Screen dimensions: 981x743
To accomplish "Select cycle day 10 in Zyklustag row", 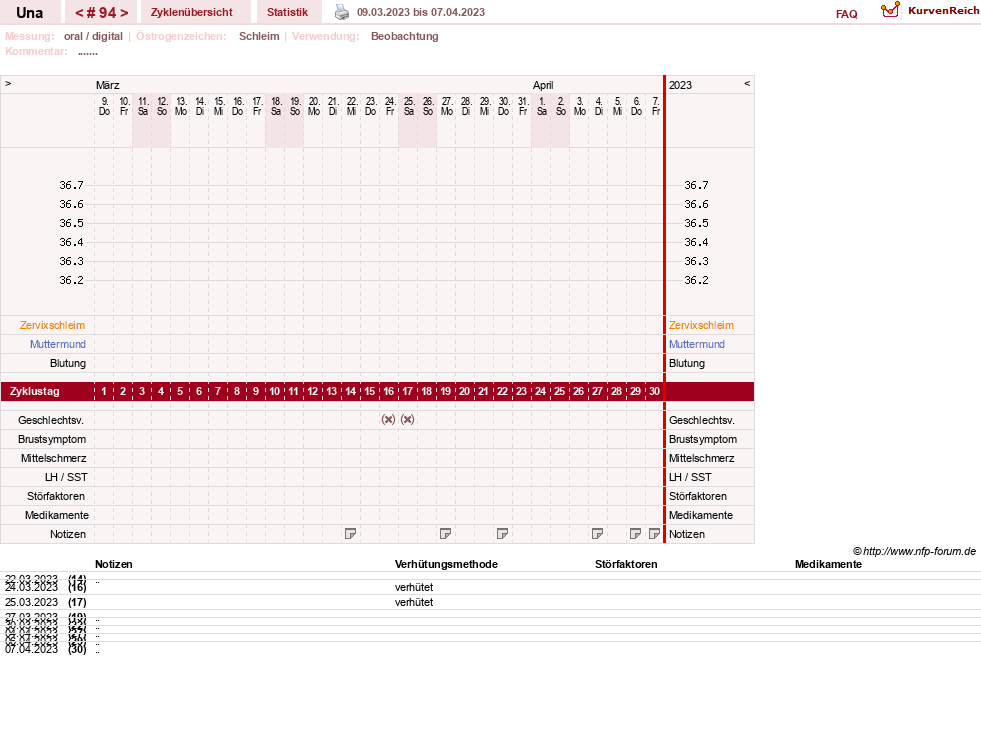I will point(275,392).
